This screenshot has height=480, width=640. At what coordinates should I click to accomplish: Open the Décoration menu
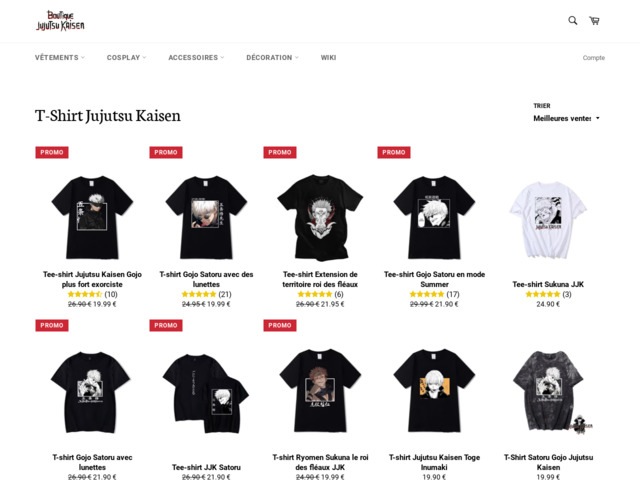pyautogui.click(x=272, y=58)
